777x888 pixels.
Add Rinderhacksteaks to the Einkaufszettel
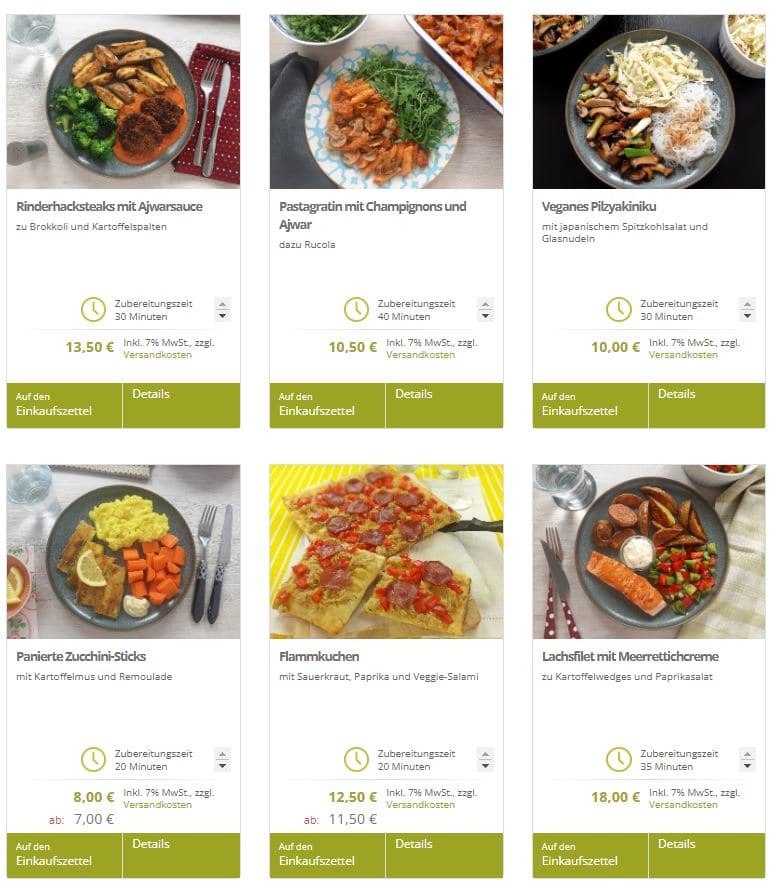(x=65, y=405)
